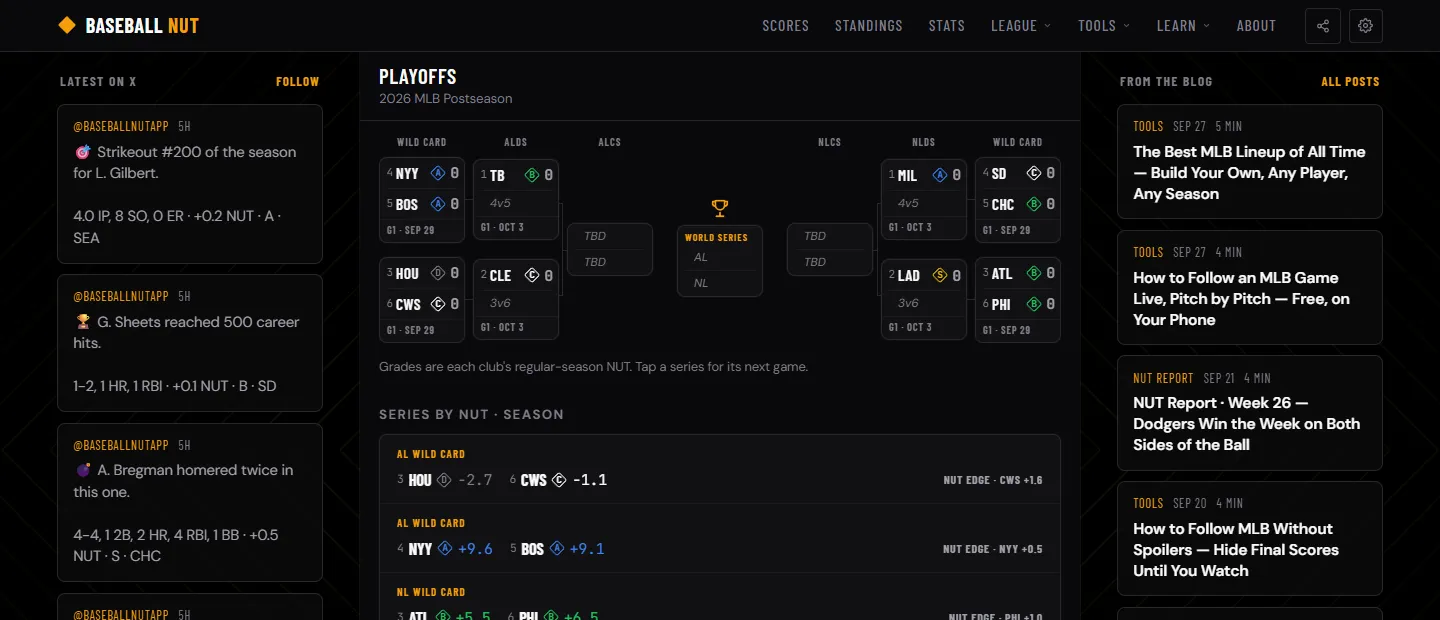This screenshot has height=620, width=1440.
Task: Click the bomb emoji in the A. Bregman post
Action: (x=83, y=470)
